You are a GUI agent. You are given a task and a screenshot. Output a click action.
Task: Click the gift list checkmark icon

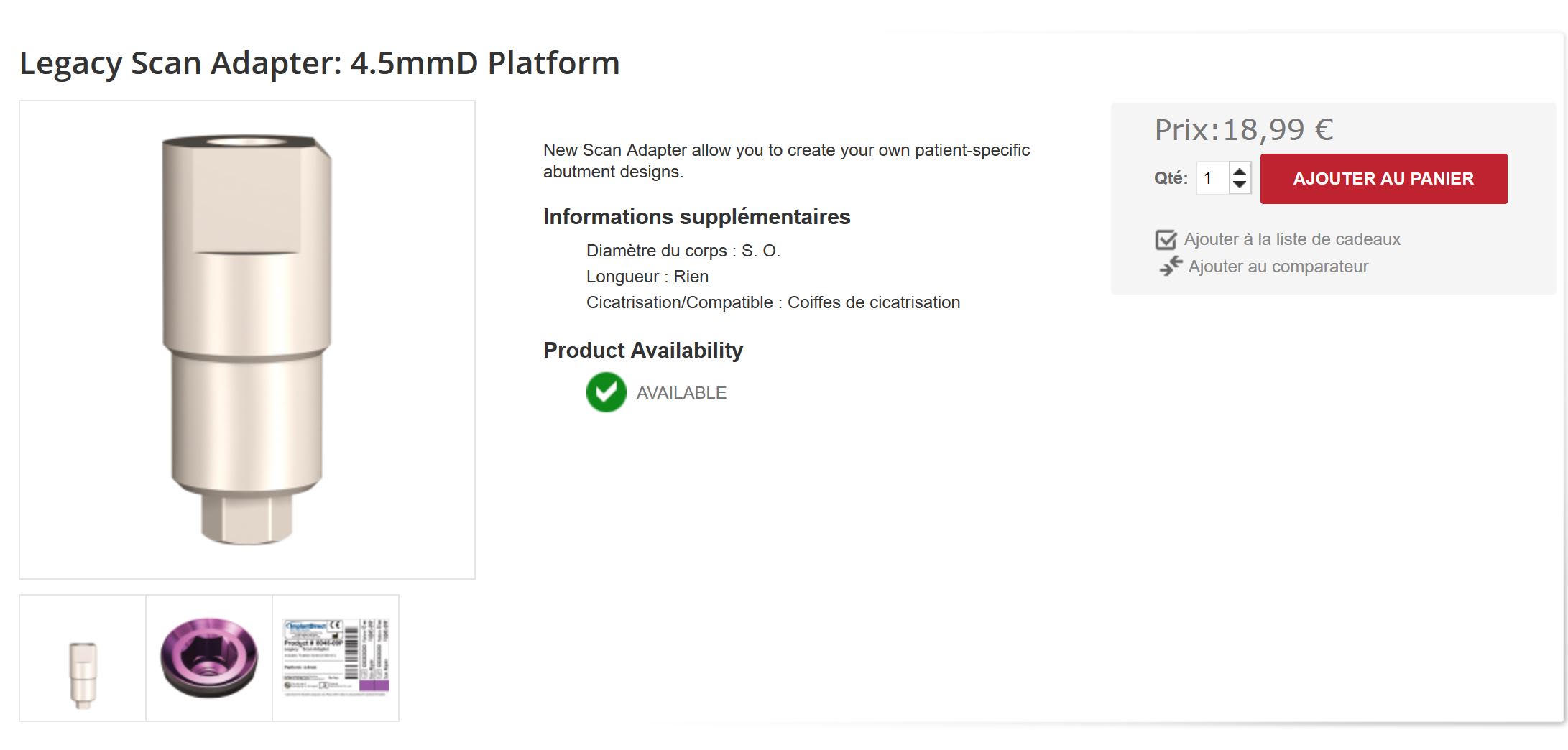pyautogui.click(x=1166, y=239)
